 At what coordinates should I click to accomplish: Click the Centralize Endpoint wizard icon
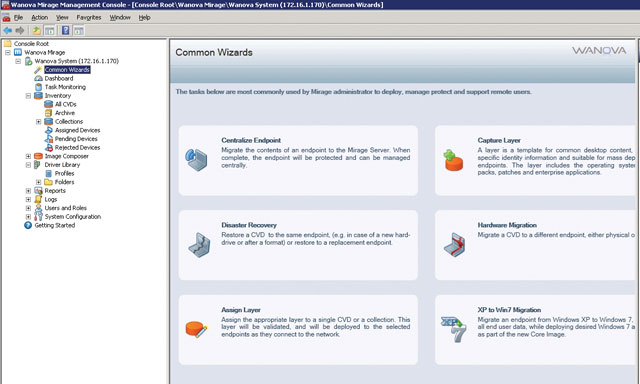[x=196, y=160]
